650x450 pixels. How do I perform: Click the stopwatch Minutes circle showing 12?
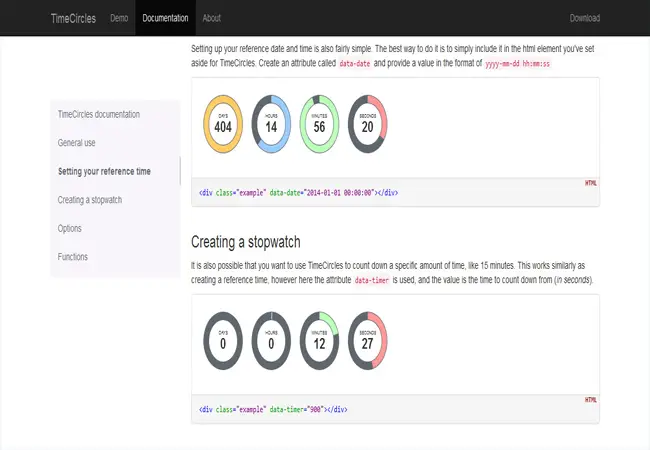pyautogui.click(x=319, y=341)
